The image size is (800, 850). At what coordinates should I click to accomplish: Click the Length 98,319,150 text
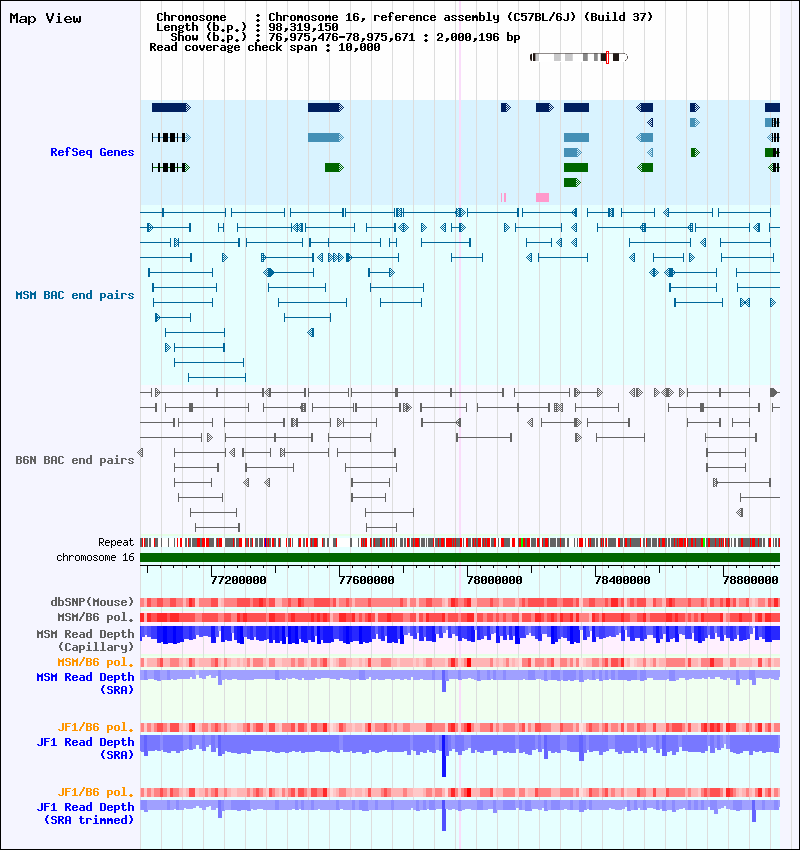pyautogui.click(x=247, y=27)
